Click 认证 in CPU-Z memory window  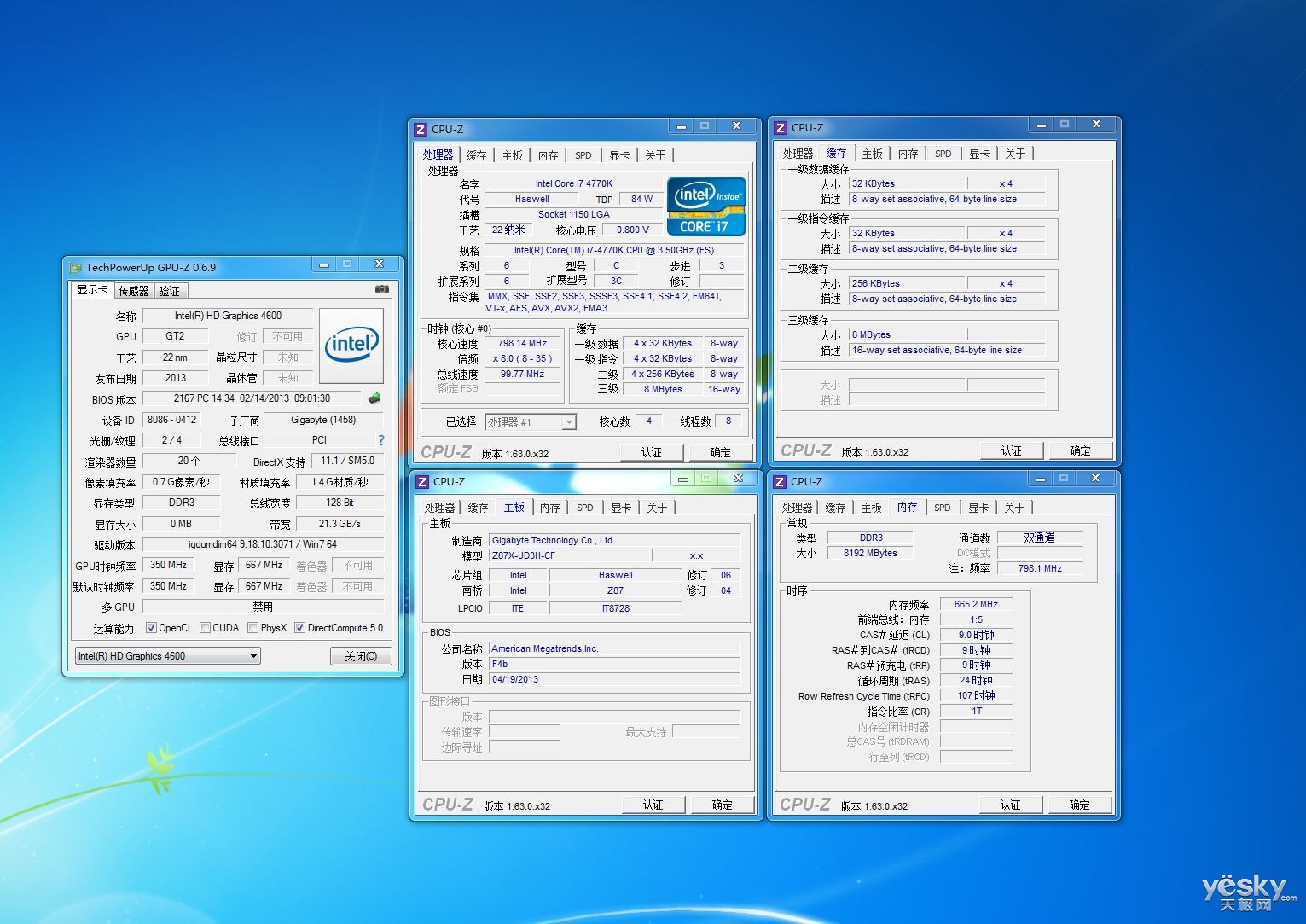tap(1011, 805)
